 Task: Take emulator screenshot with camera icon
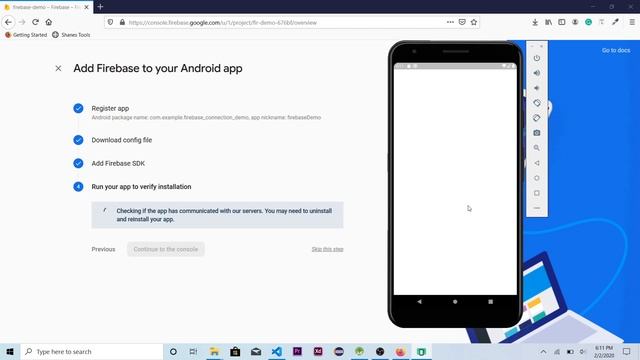[537, 133]
